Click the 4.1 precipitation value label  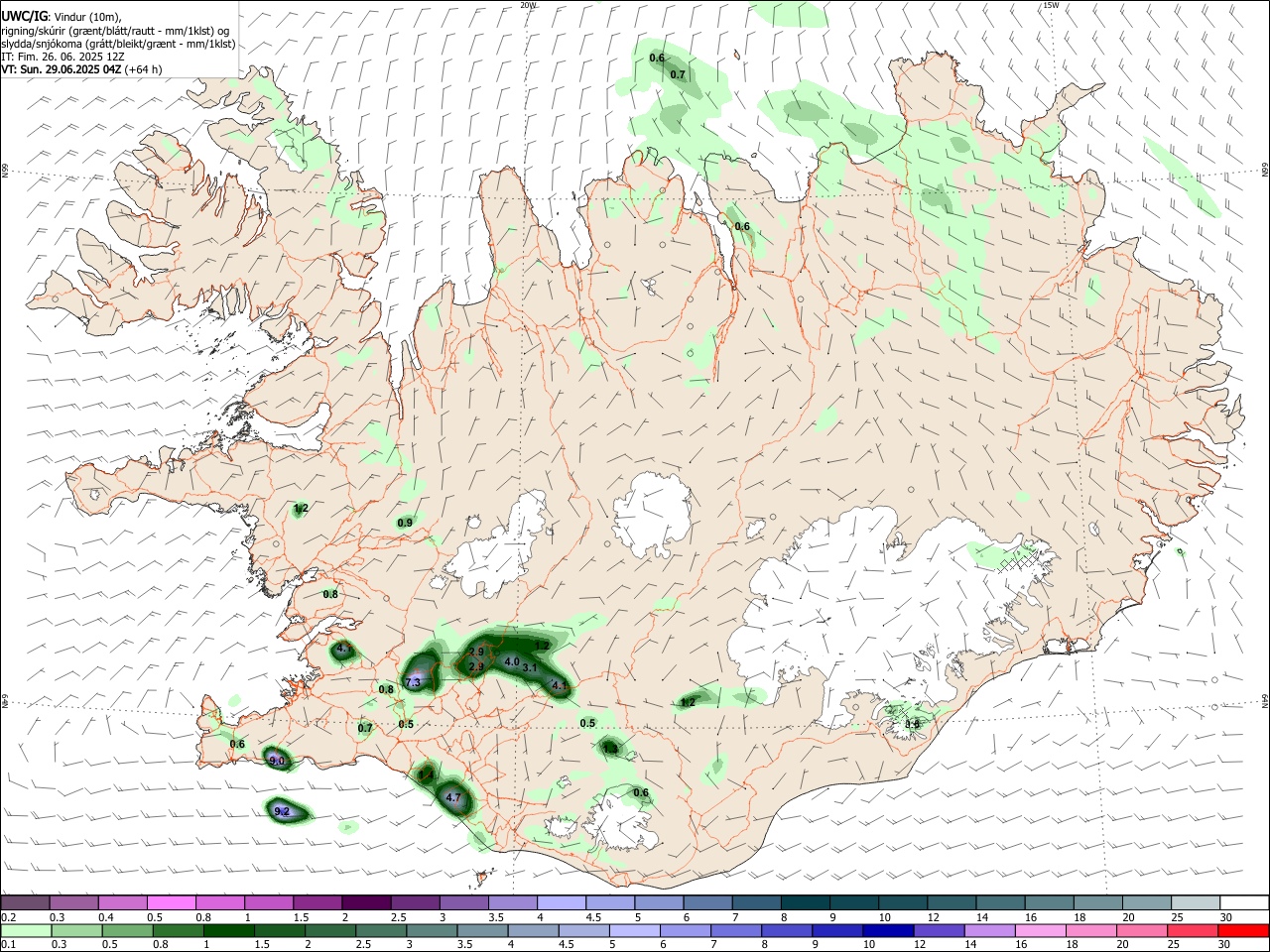tap(559, 685)
